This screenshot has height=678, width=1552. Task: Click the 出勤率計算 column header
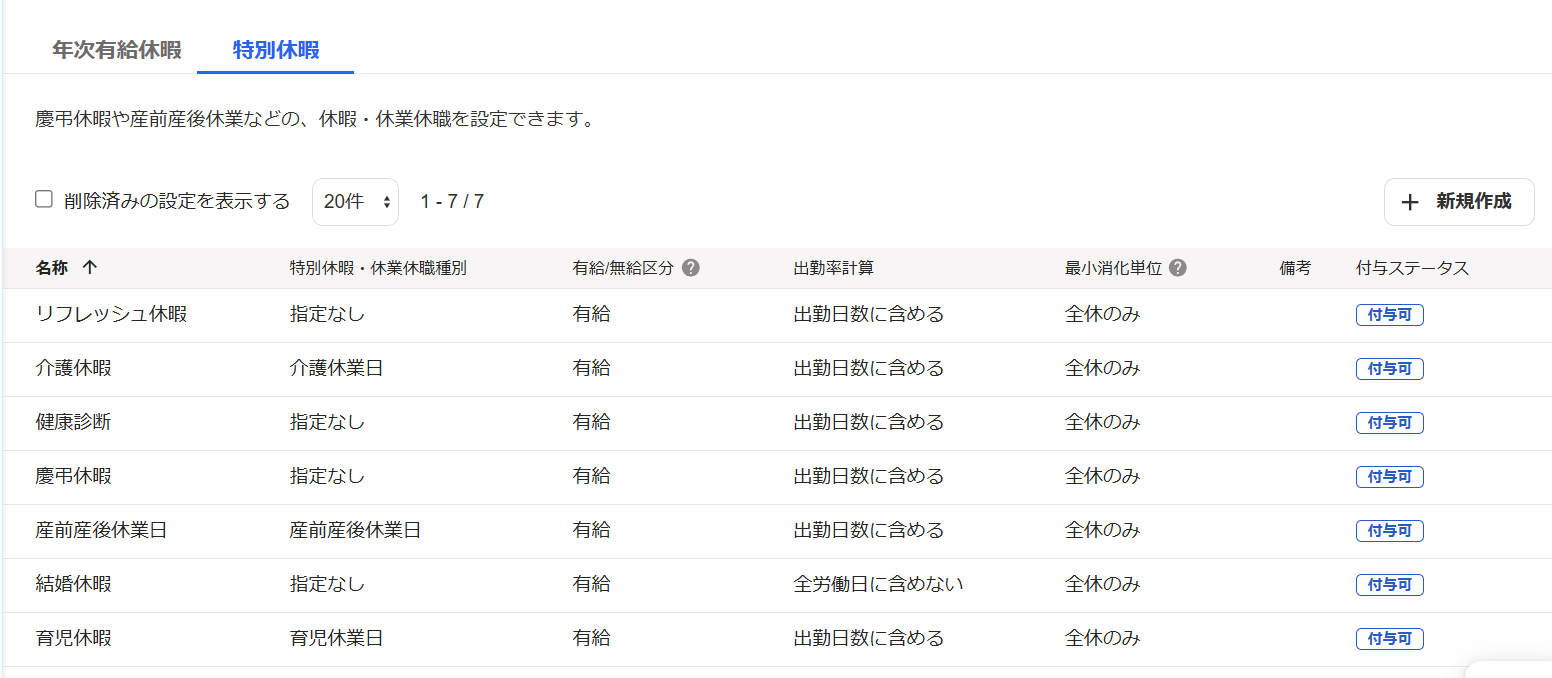tap(834, 268)
